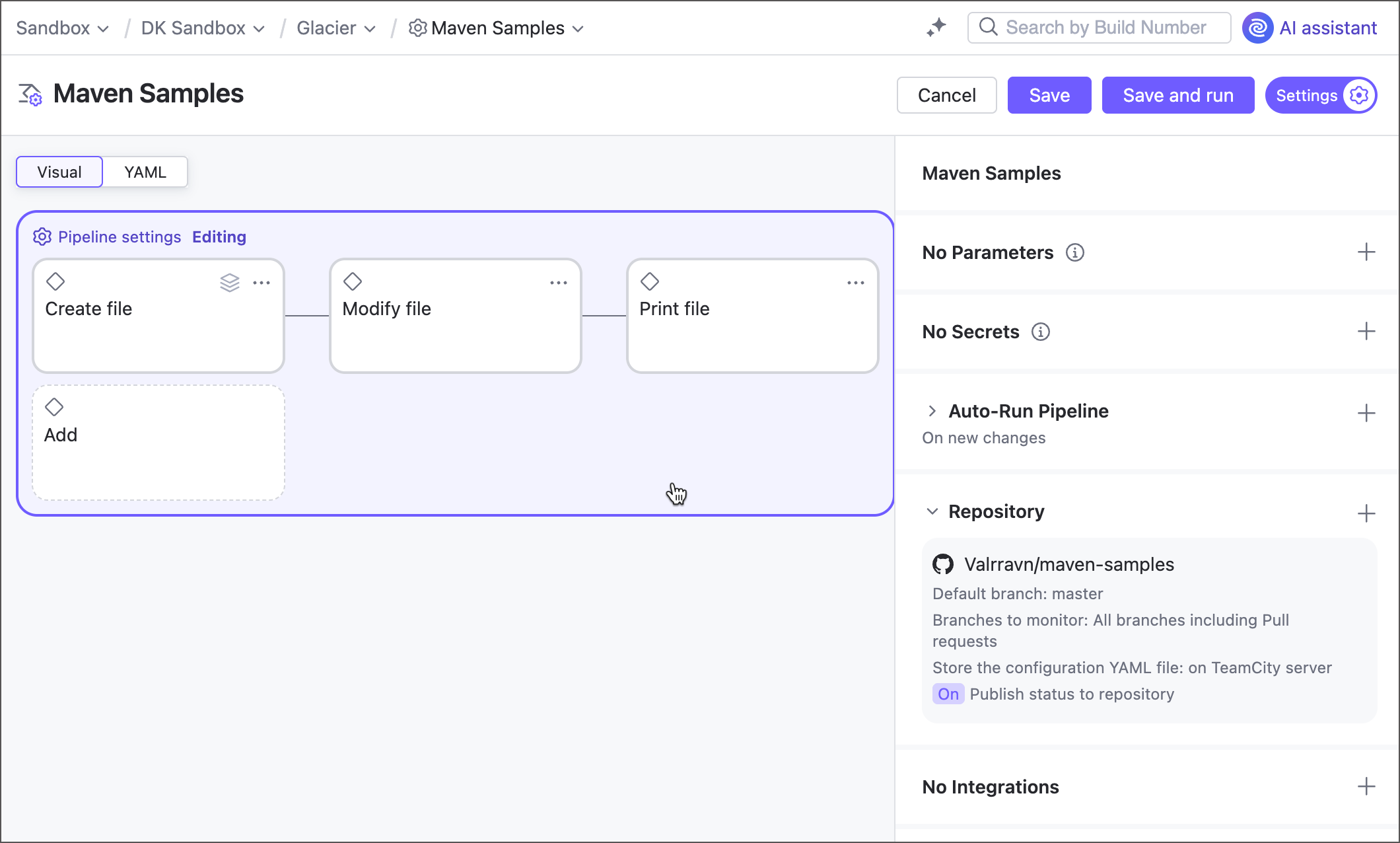Expand the Auto-Run Pipeline section
This screenshot has width=1400, height=843.
tap(932, 410)
